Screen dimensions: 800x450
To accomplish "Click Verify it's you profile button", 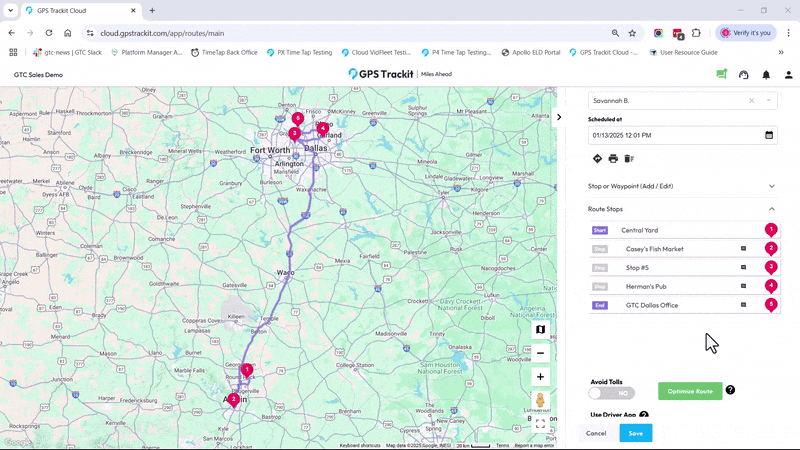I will click(x=745, y=33).
